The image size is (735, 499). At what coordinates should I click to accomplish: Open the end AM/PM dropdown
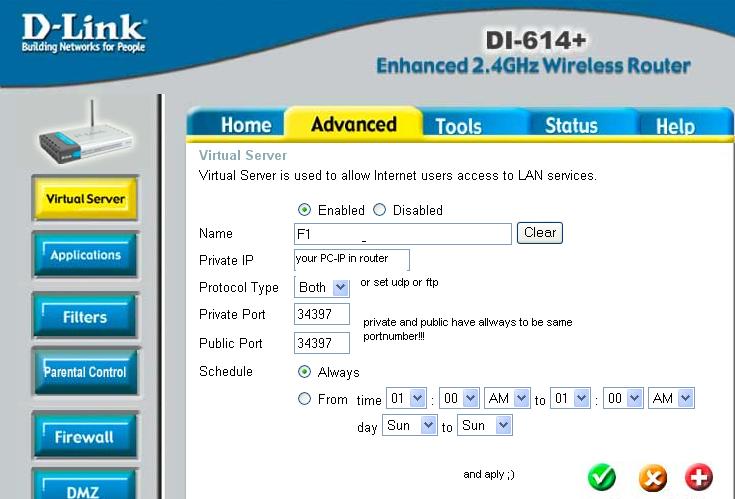[671, 398]
